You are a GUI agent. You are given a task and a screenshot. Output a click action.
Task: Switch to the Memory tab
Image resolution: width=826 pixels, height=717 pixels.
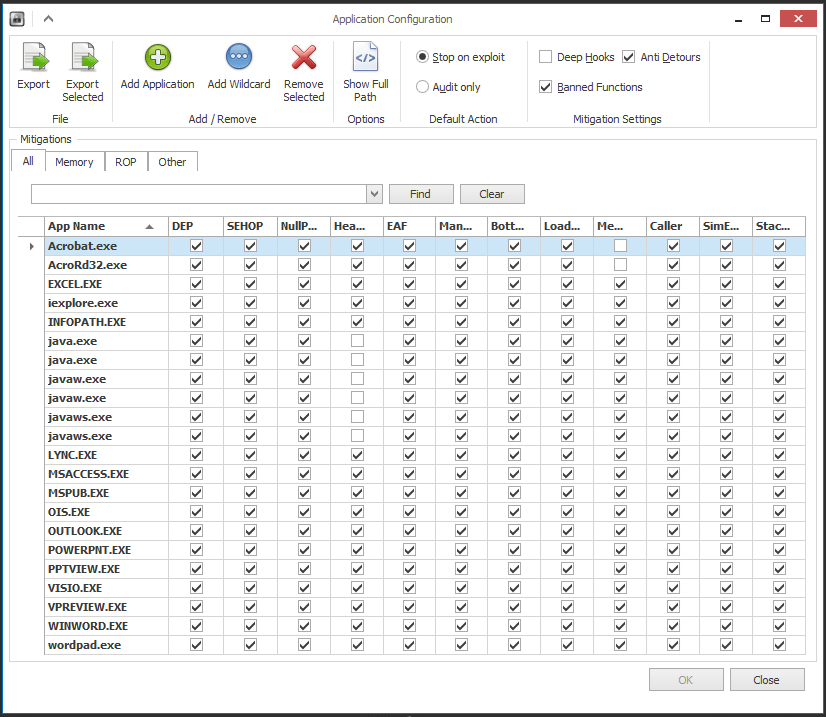tap(74, 162)
